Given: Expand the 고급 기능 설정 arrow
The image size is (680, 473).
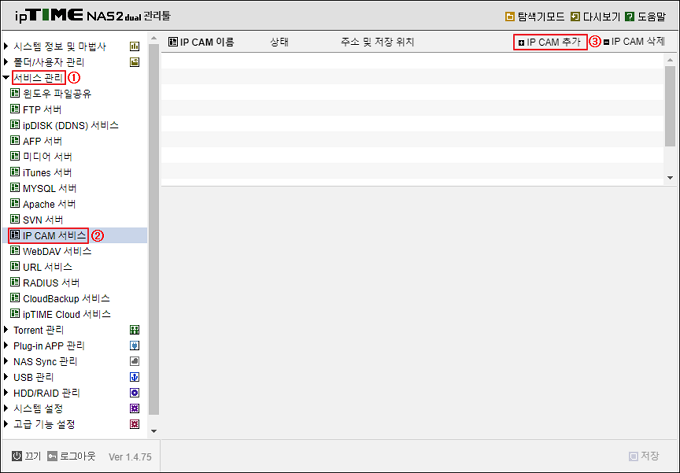Looking at the screenshot, I should coord(6,424).
